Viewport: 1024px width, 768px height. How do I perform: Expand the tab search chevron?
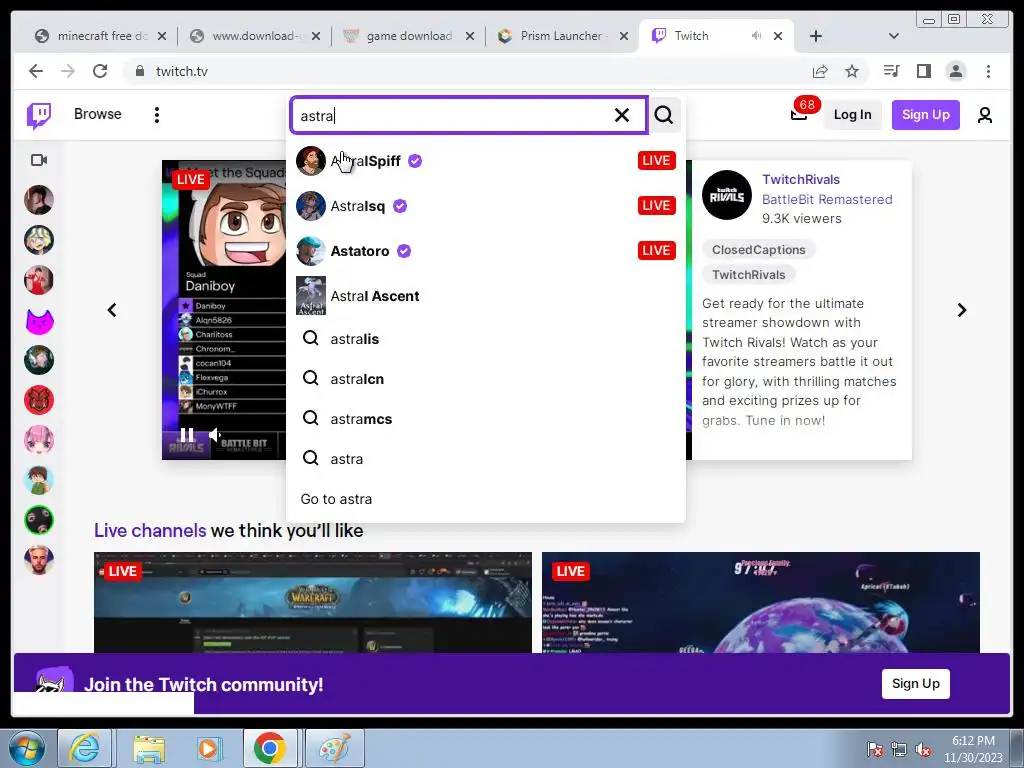[894, 36]
